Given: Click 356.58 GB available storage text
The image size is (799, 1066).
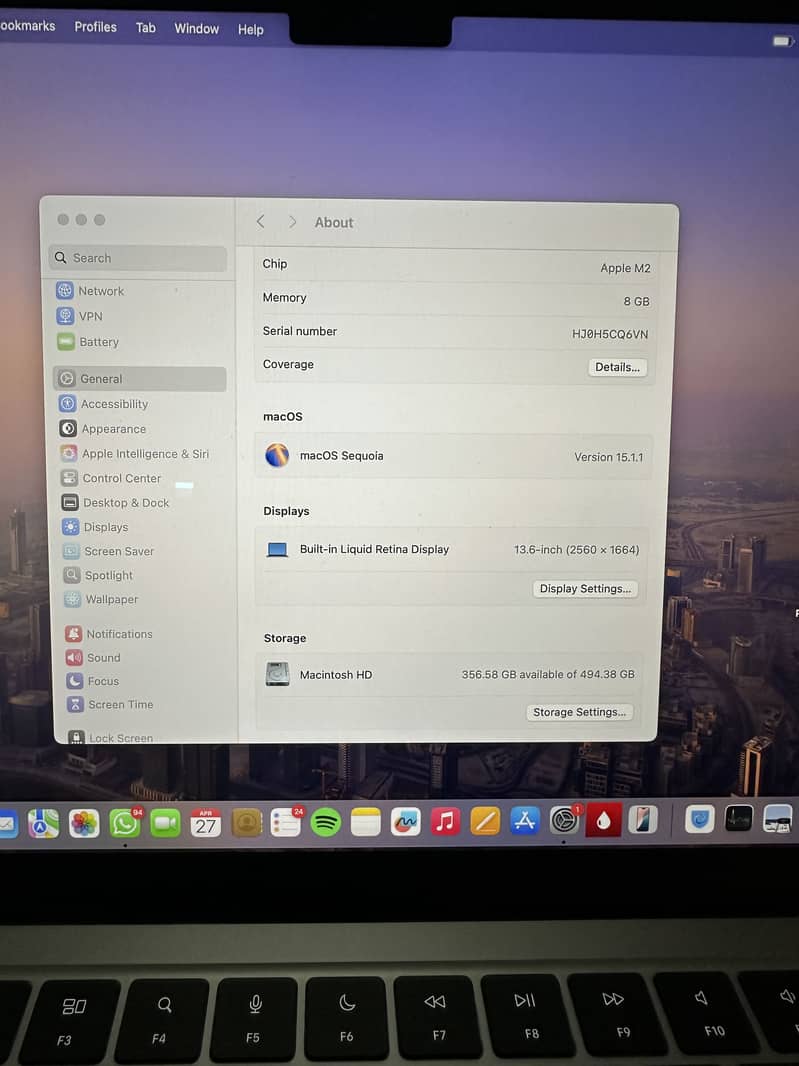Looking at the screenshot, I should point(548,674).
